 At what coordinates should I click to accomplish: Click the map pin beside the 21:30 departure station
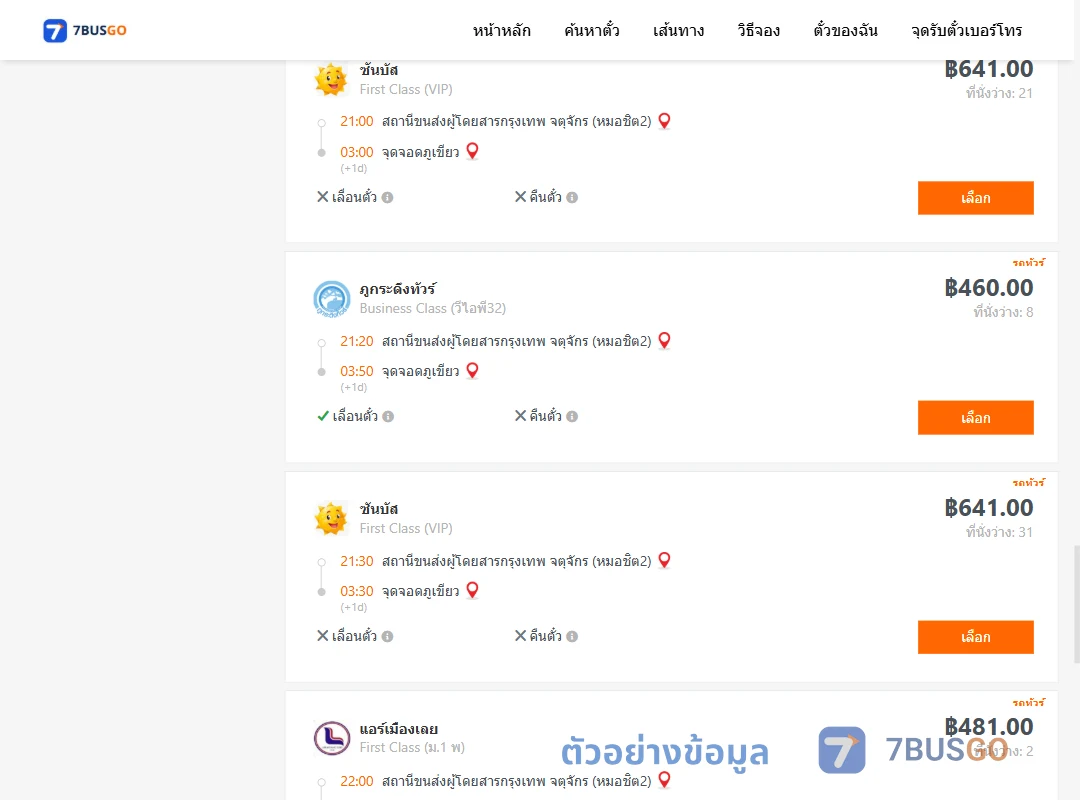665,560
